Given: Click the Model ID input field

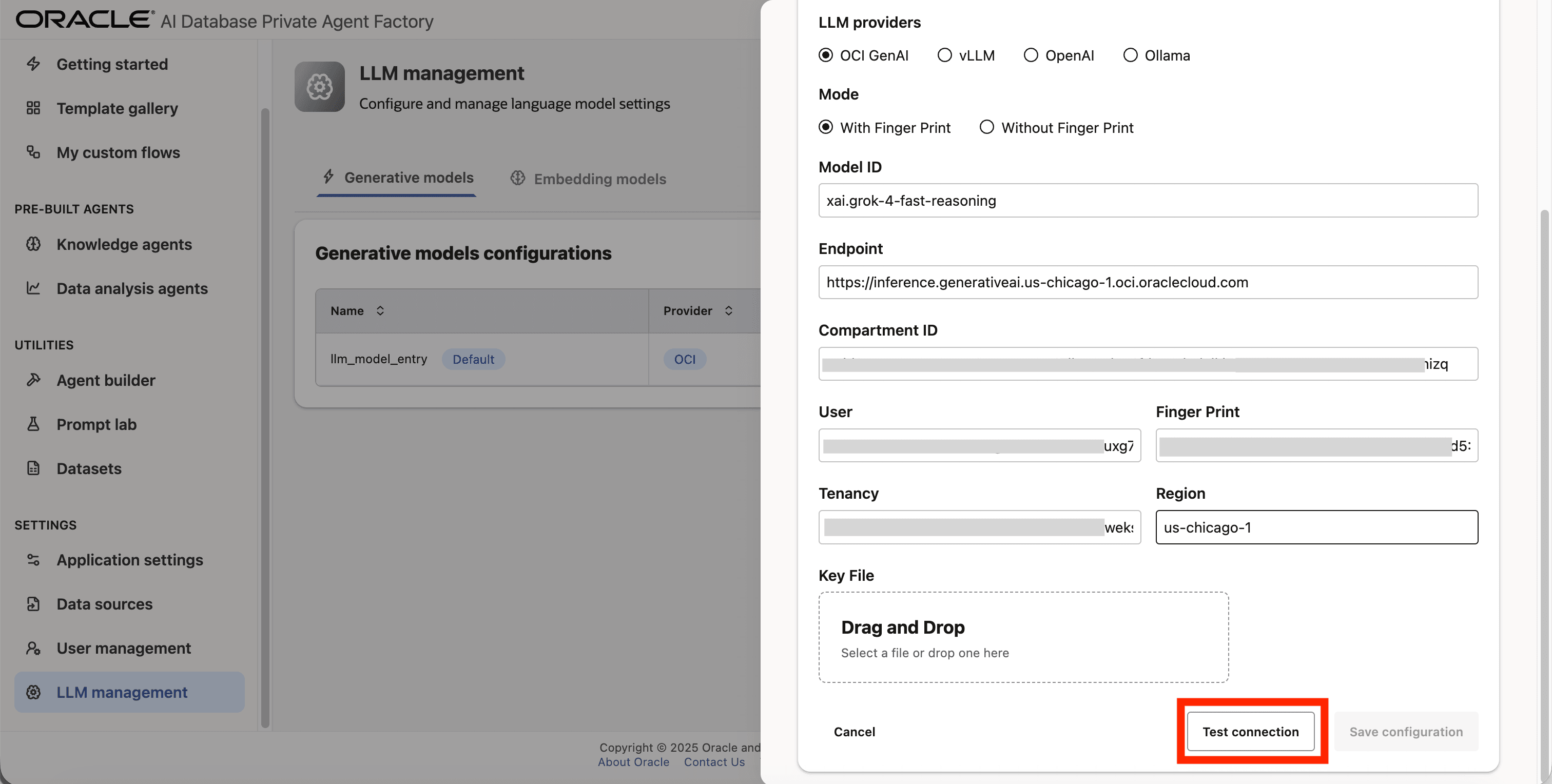Looking at the screenshot, I should pos(1147,201).
